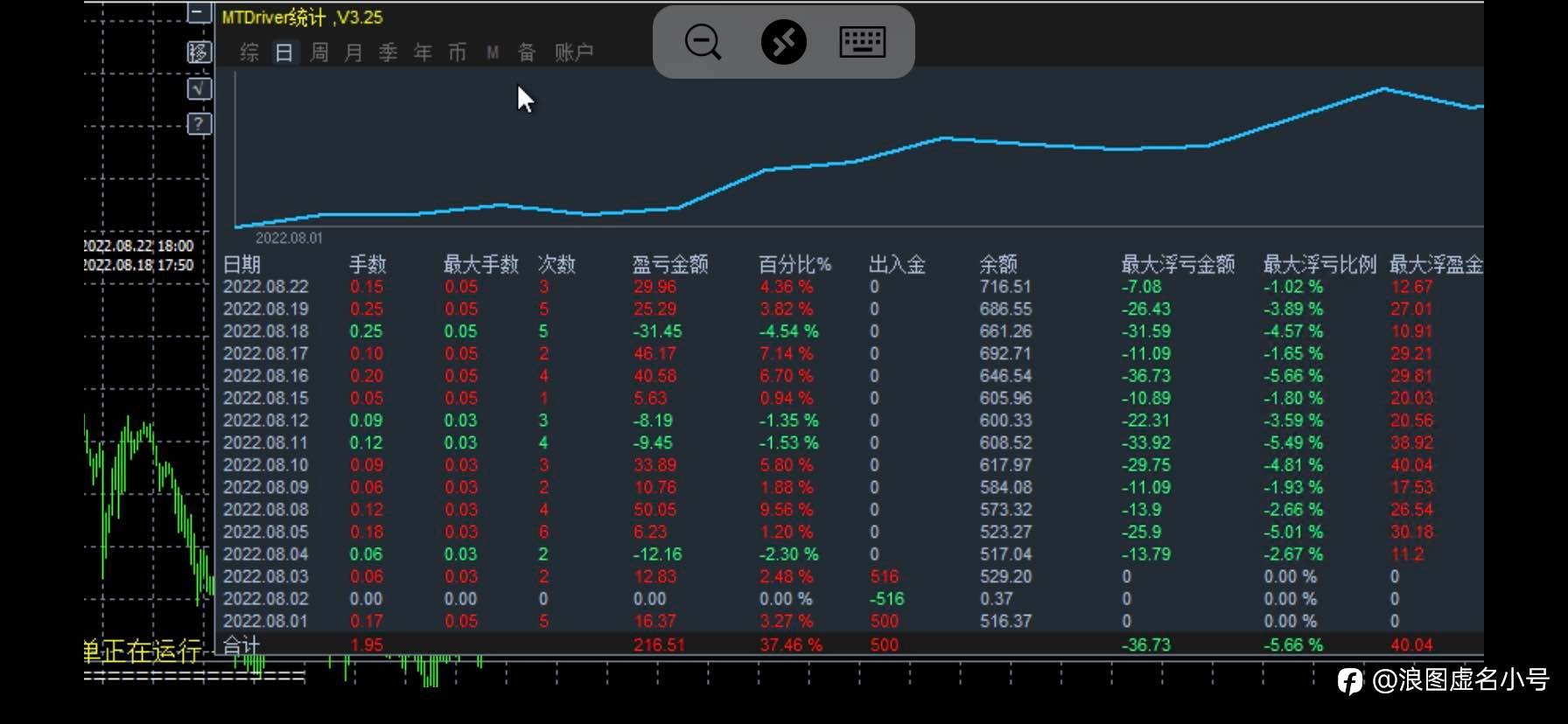Select the 2022.08.08 date row
The image size is (1568, 724).
(266, 510)
